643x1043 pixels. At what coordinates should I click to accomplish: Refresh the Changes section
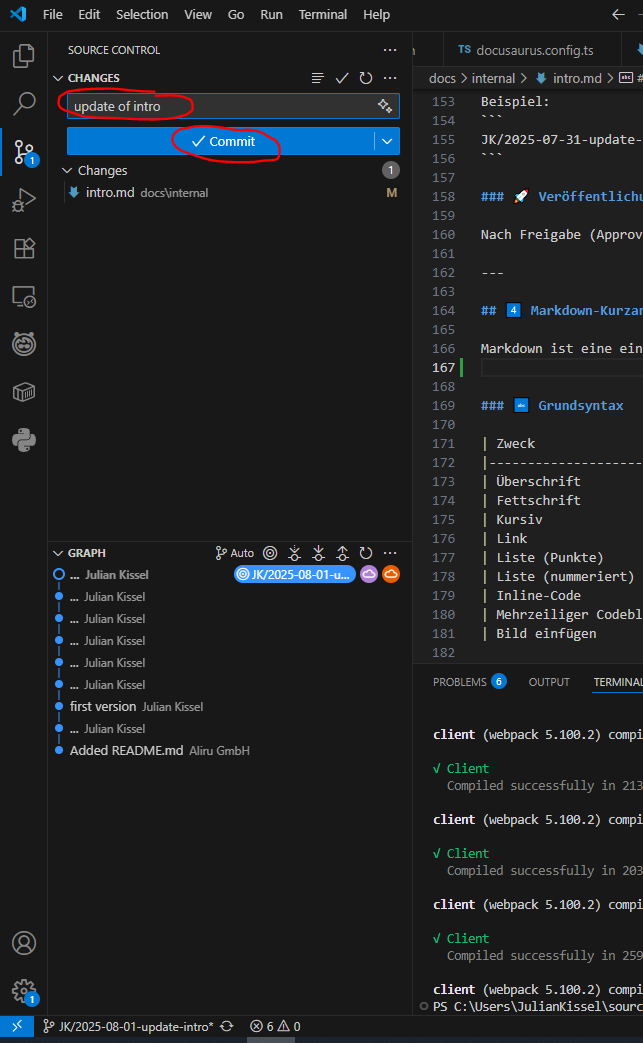(x=366, y=78)
